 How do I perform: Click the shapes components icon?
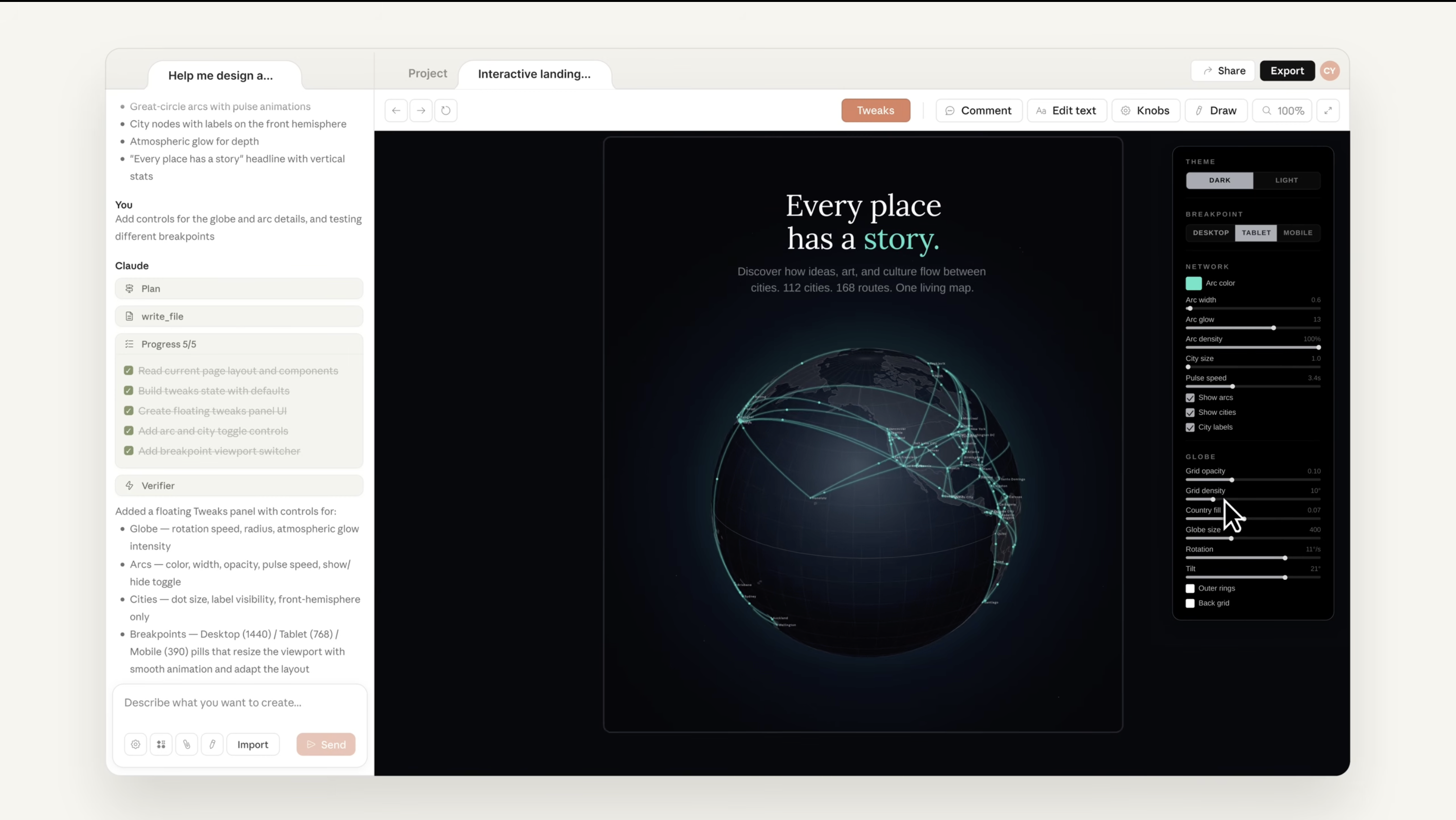(161, 744)
